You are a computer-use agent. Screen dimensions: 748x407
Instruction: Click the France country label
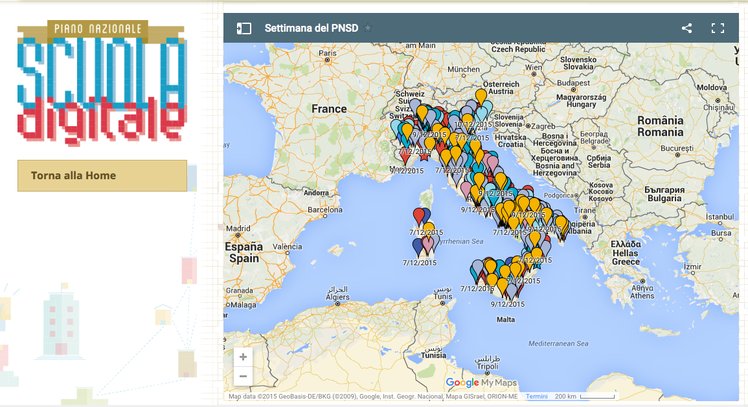tap(329, 109)
